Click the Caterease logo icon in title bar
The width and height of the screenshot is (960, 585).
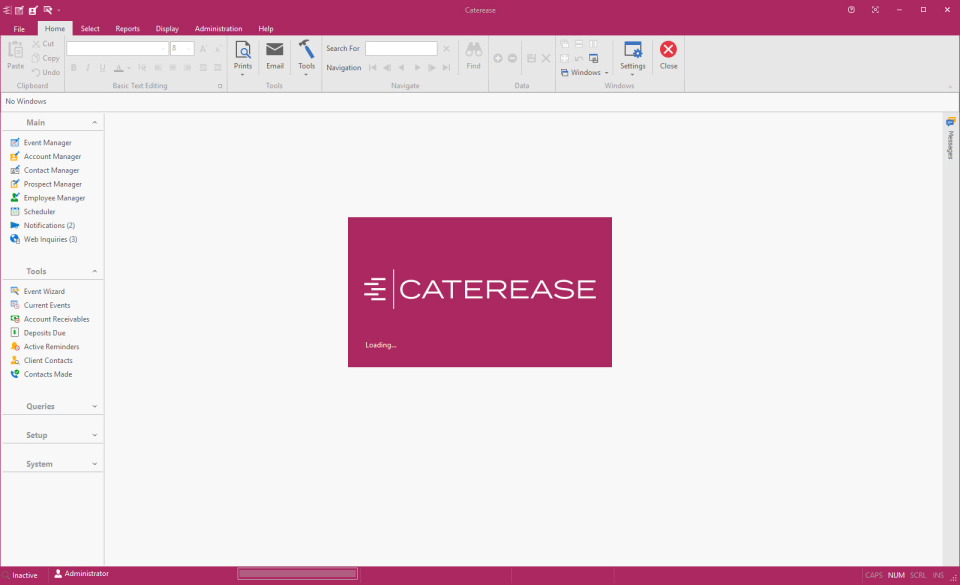(x=7, y=10)
